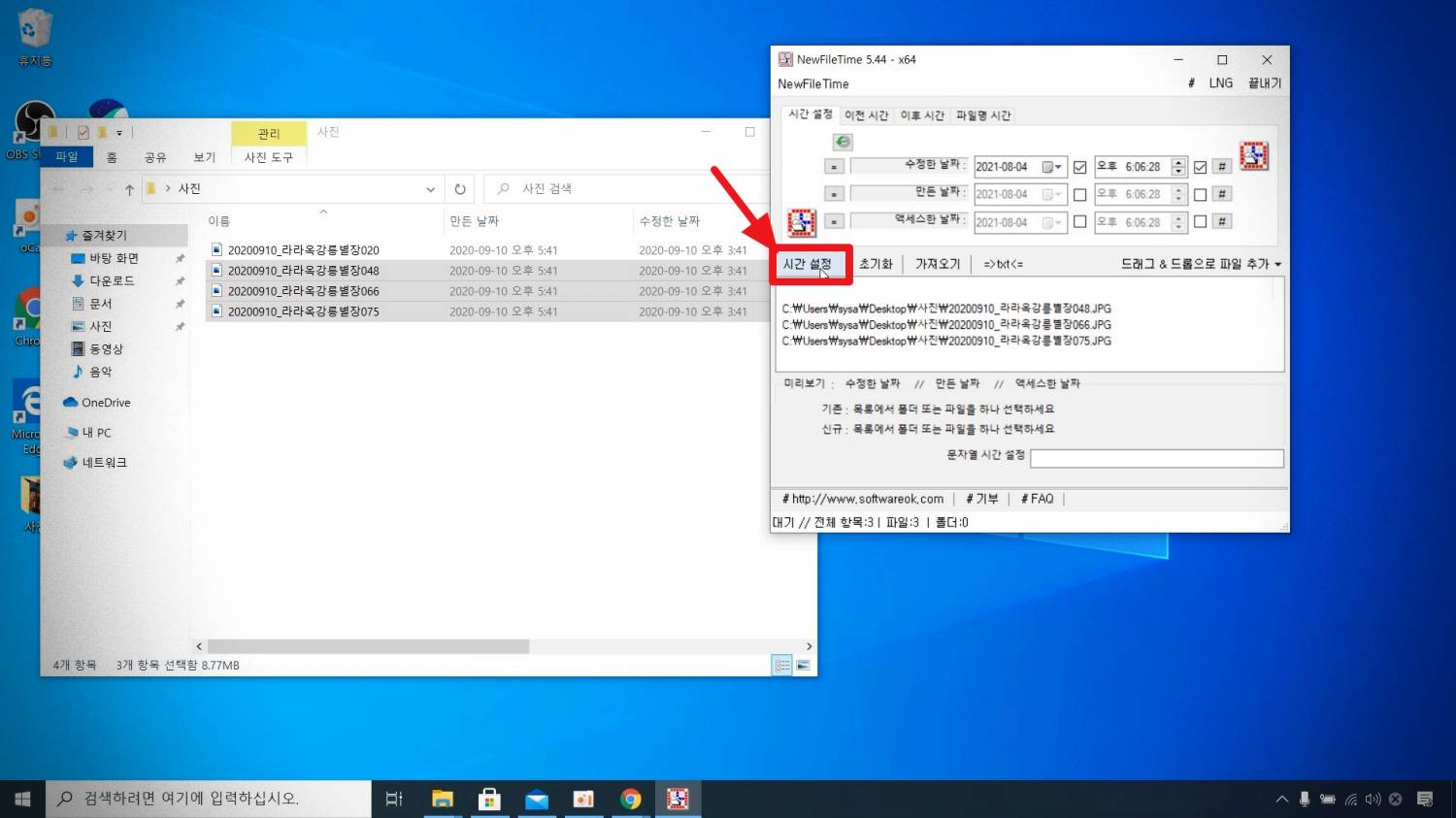Click the NewFileTime logo icon at top right
The image size is (1456, 818).
click(1253, 156)
